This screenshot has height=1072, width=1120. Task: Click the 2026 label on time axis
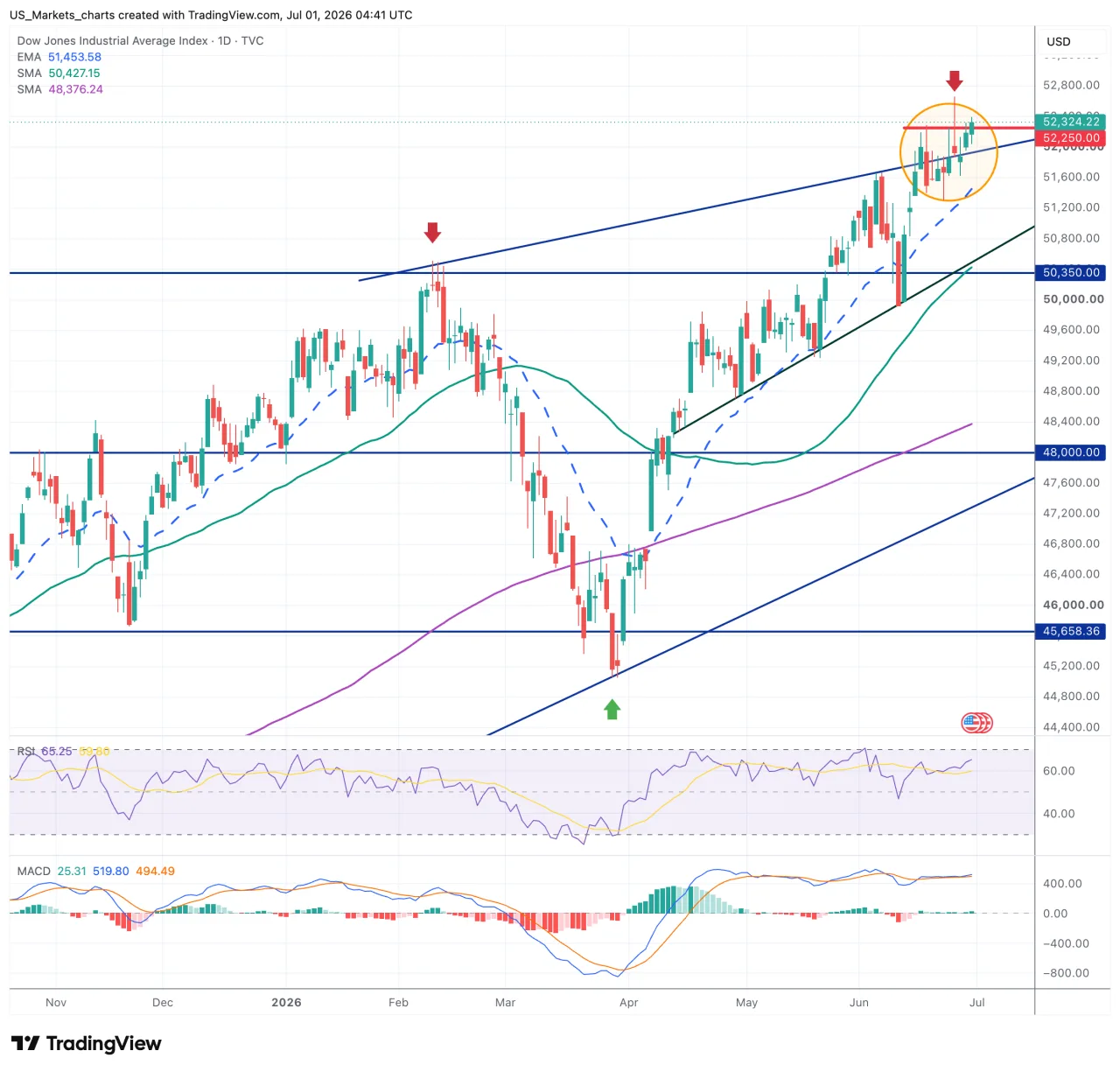click(286, 1003)
